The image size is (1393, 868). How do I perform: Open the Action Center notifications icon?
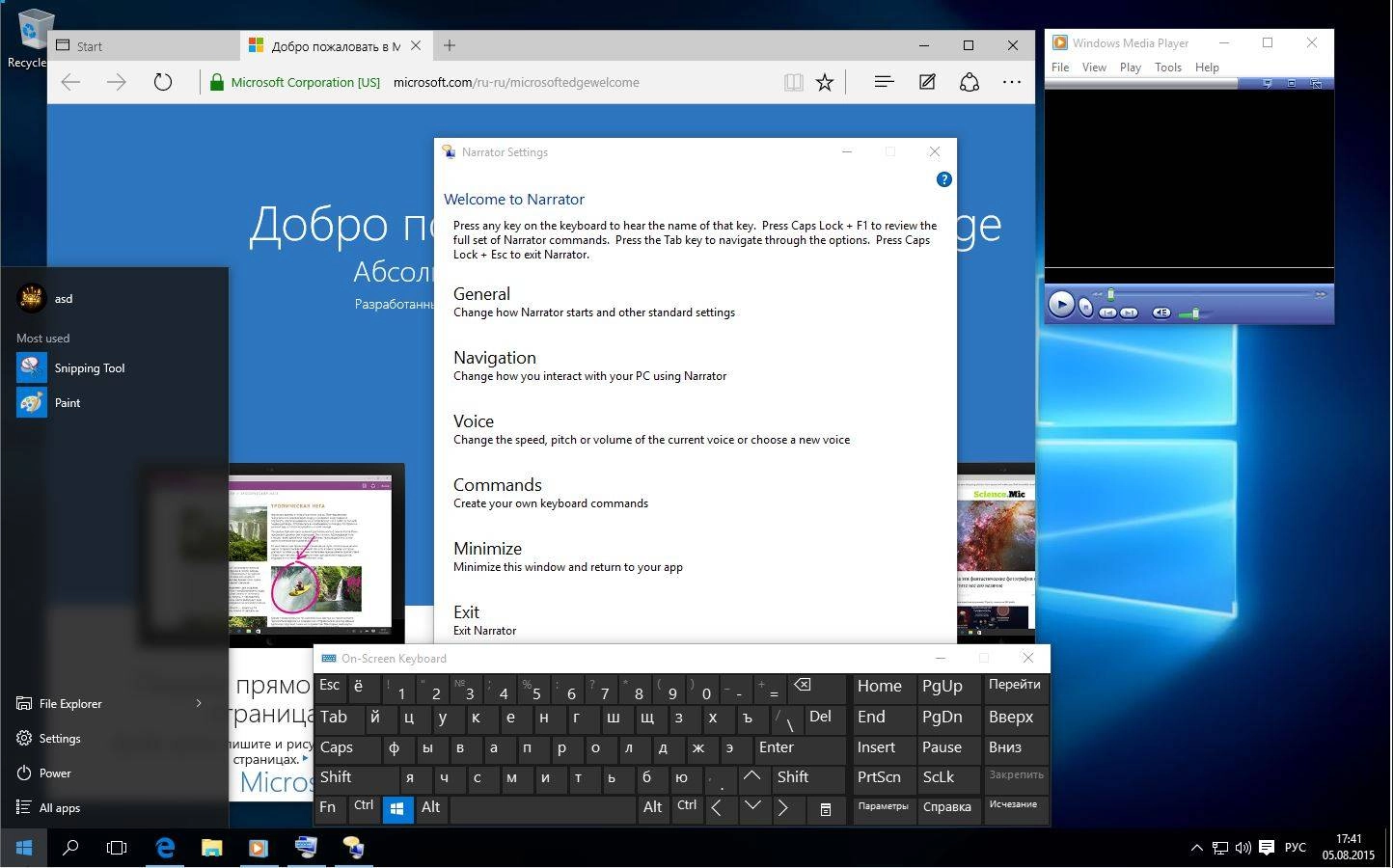click(x=1266, y=848)
